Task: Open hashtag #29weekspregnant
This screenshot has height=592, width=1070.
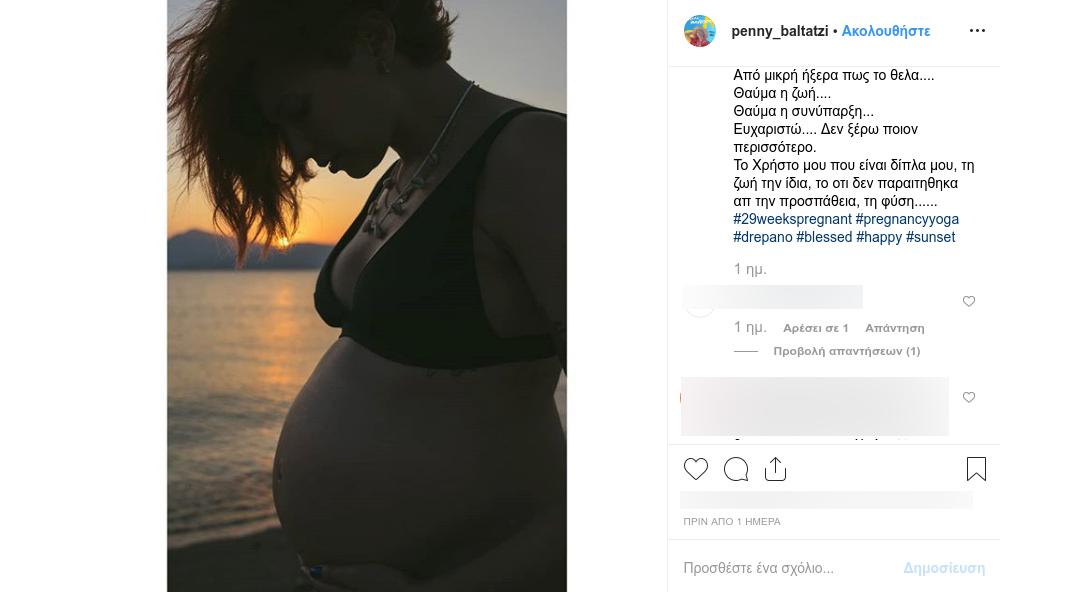Action: point(792,219)
